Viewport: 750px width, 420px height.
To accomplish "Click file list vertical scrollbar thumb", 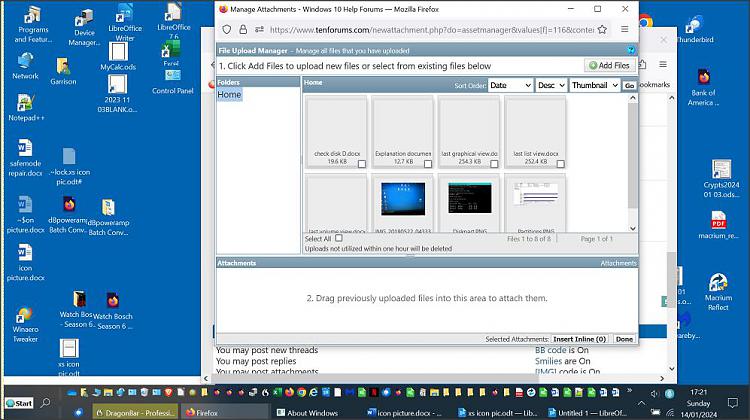I will 633,155.
